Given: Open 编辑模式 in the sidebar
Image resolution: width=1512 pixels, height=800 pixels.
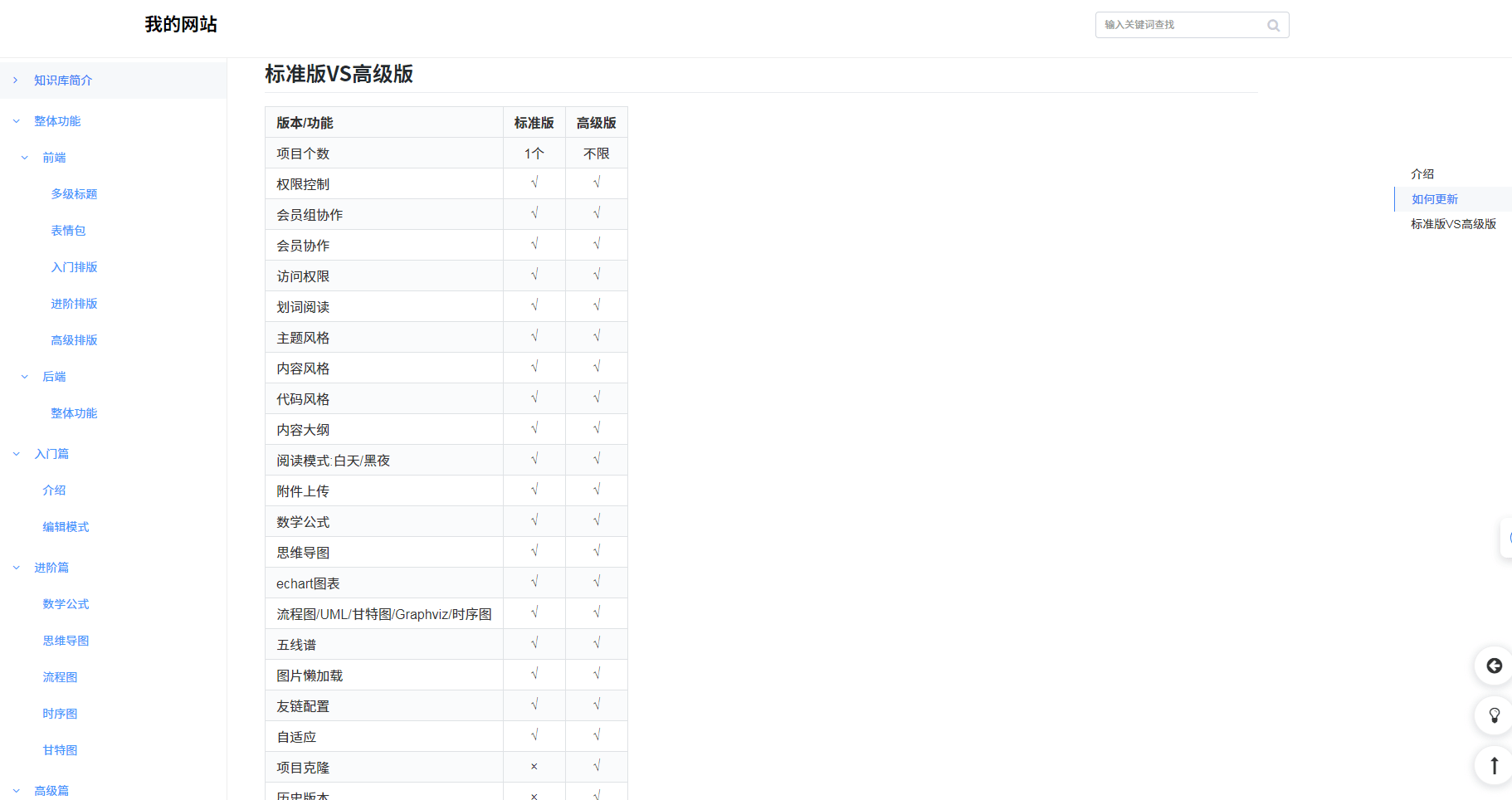Looking at the screenshot, I should tap(66, 527).
